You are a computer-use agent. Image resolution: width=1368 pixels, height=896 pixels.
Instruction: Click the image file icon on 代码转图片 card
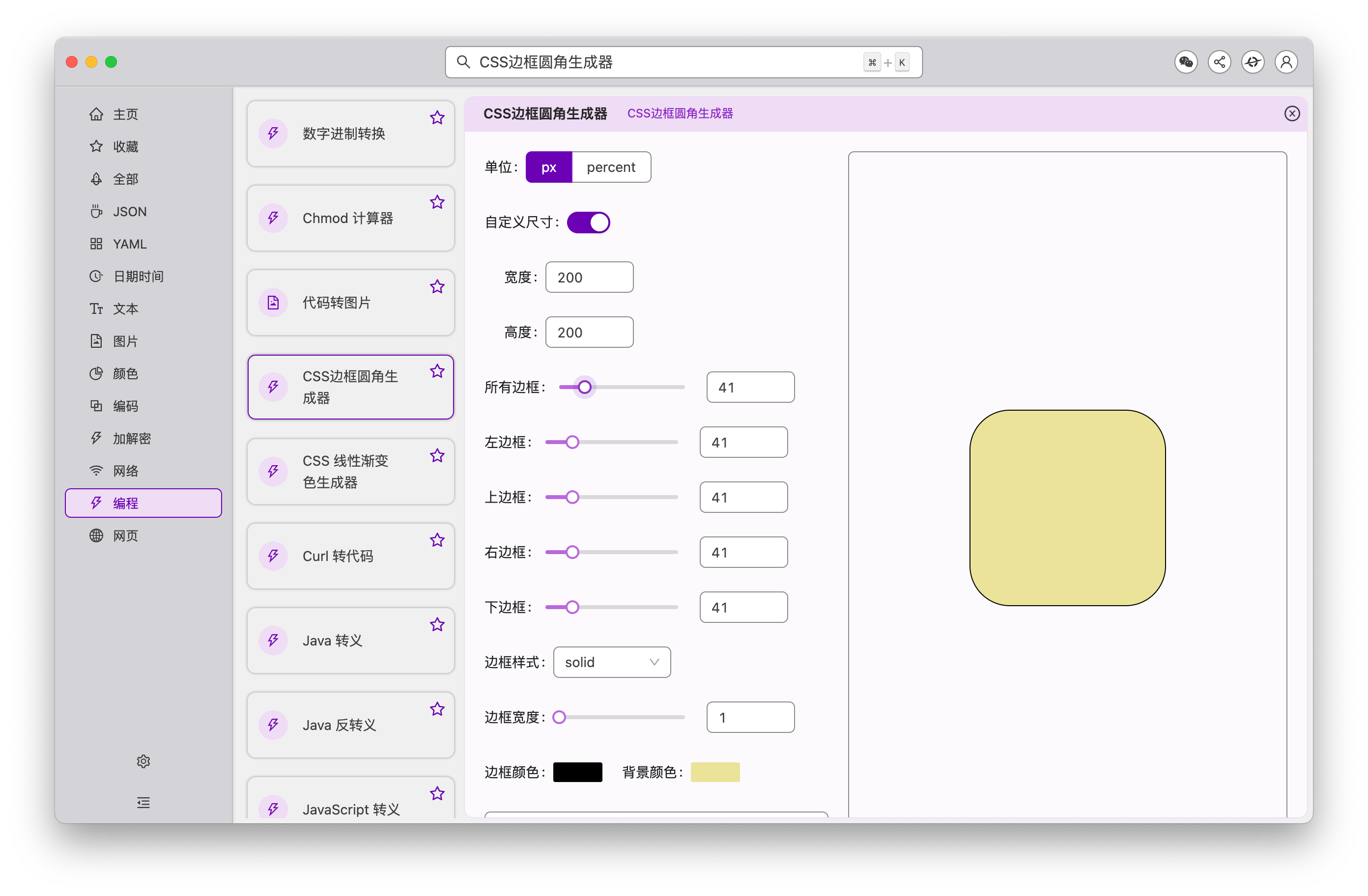[273, 302]
